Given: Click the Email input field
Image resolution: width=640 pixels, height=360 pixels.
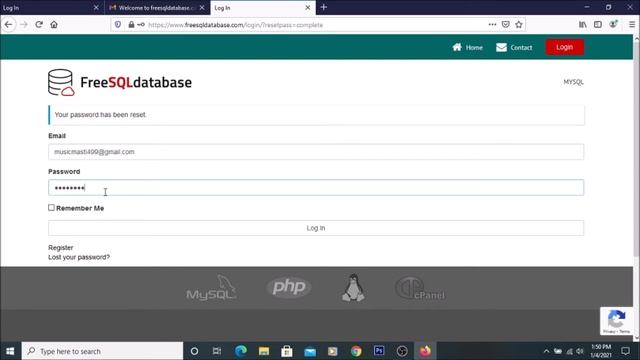Looking at the screenshot, I should point(316,152).
